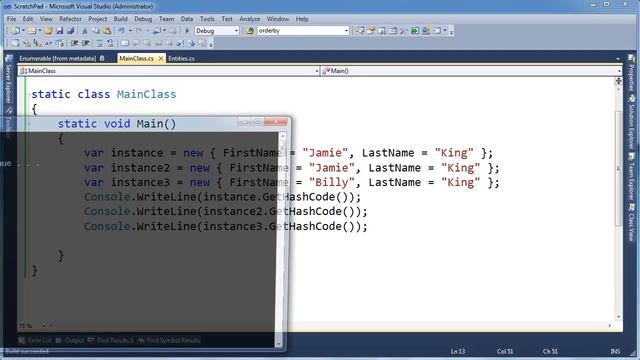Viewport: 640px width, 360px height.
Task: Open the Find Results 1 panel tab
Action: pyautogui.click(x=110, y=340)
